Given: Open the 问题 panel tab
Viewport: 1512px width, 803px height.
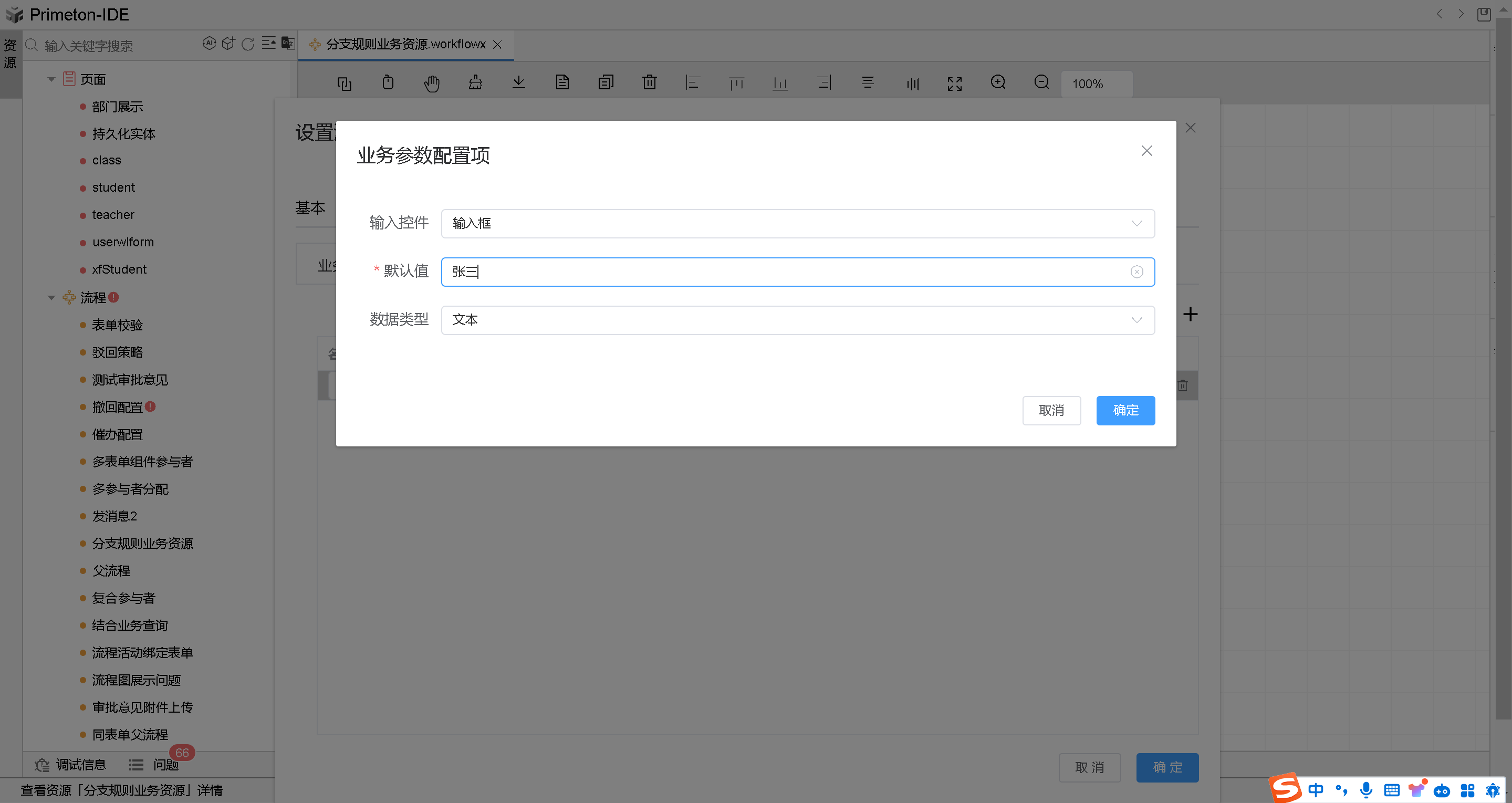Looking at the screenshot, I should 165,765.
